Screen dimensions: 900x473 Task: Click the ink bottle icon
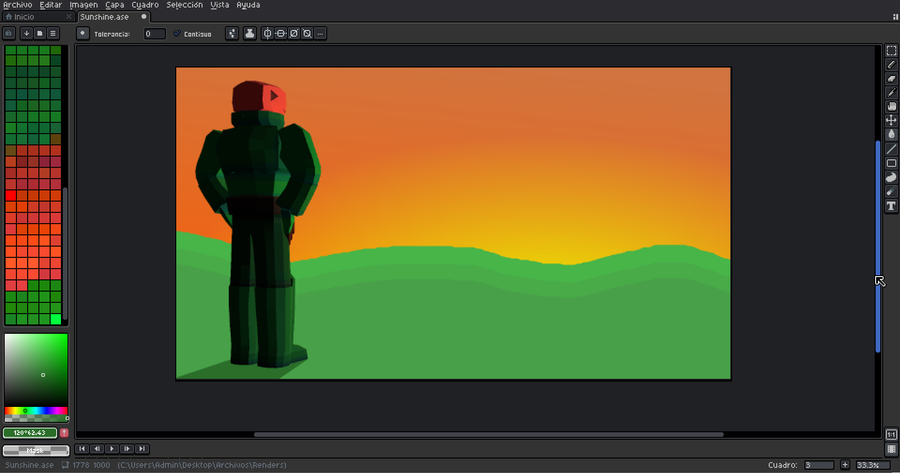click(x=250, y=33)
